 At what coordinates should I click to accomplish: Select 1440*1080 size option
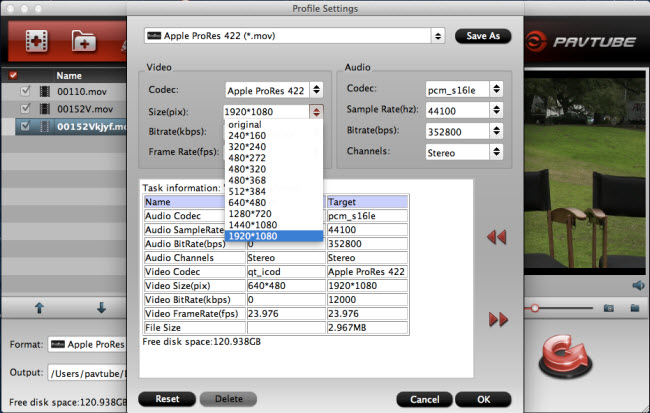tap(274, 225)
